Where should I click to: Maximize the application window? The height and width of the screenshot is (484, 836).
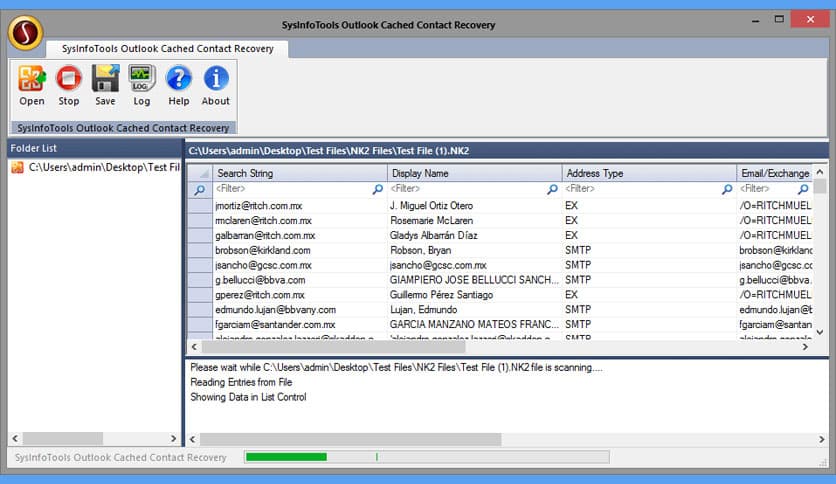pos(779,19)
